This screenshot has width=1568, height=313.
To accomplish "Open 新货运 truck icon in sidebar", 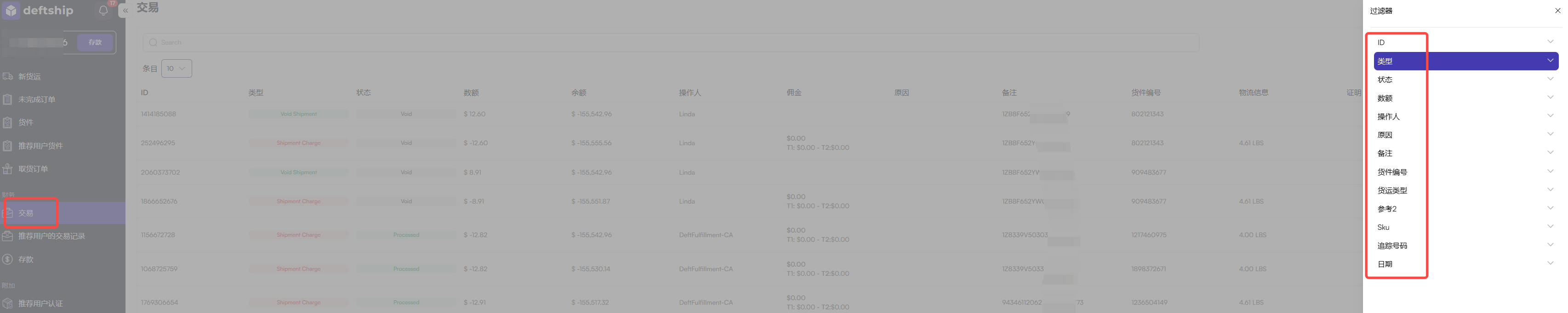I will click(x=8, y=77).
